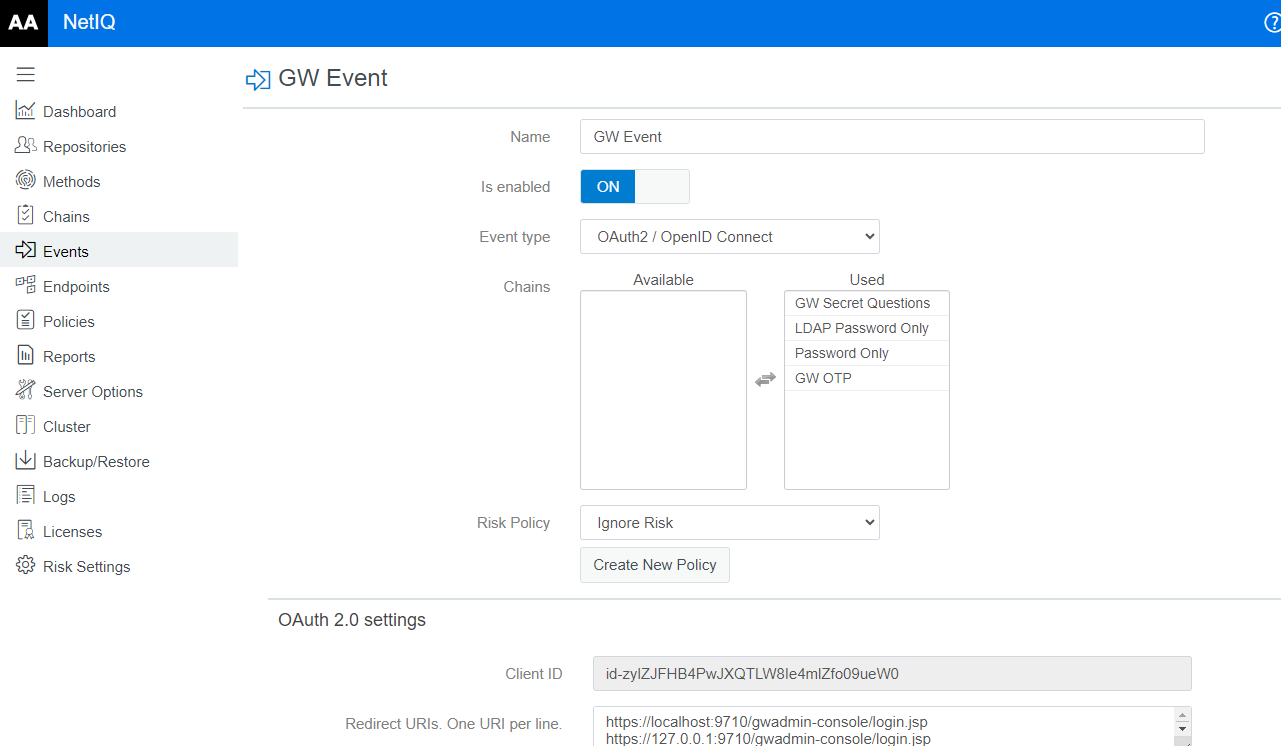Click the Redirect URIs scrollbar down arrow

[1183, 740]
